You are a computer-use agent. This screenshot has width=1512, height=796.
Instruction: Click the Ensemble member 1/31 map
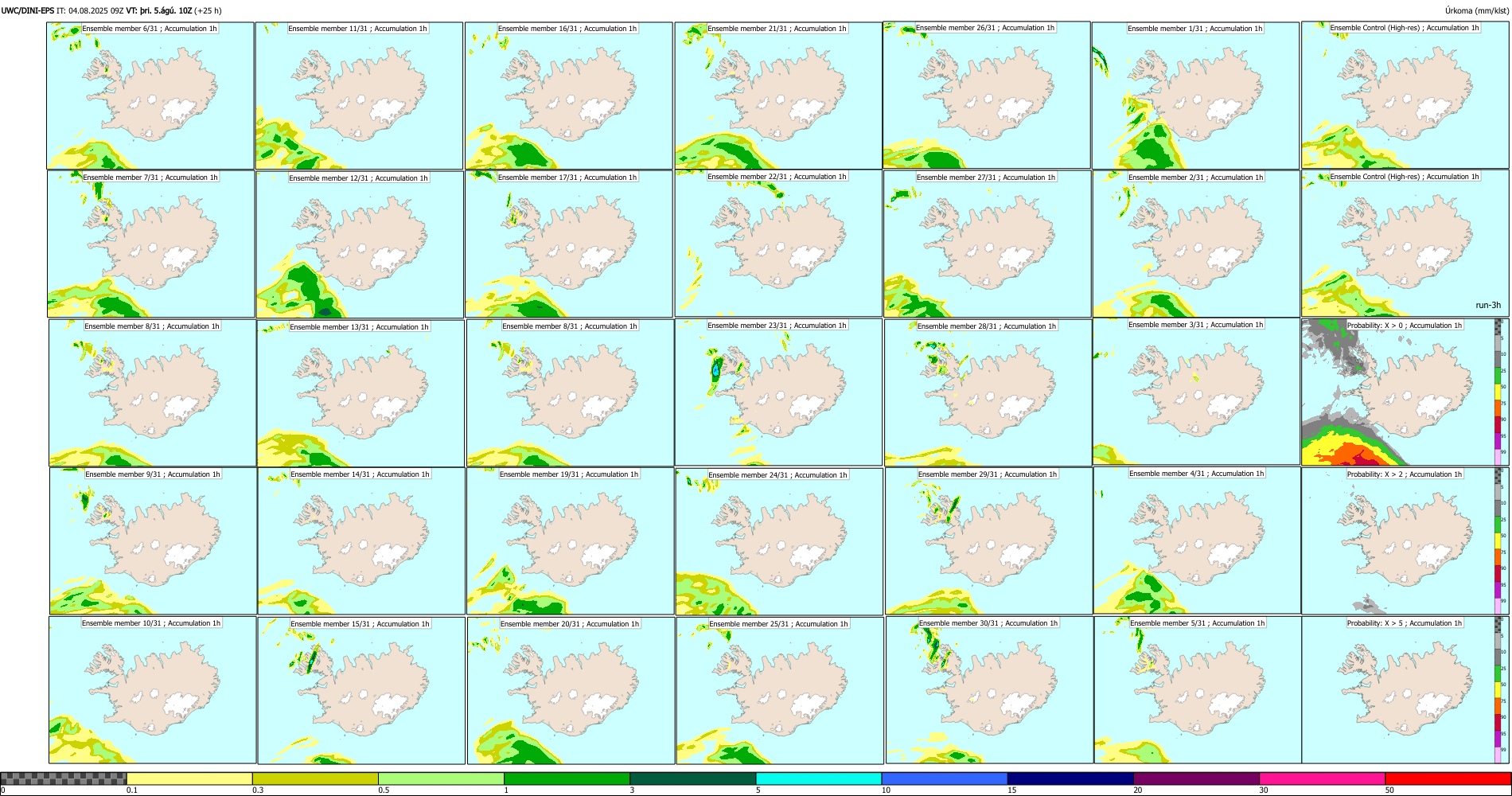coord(1195,96)
